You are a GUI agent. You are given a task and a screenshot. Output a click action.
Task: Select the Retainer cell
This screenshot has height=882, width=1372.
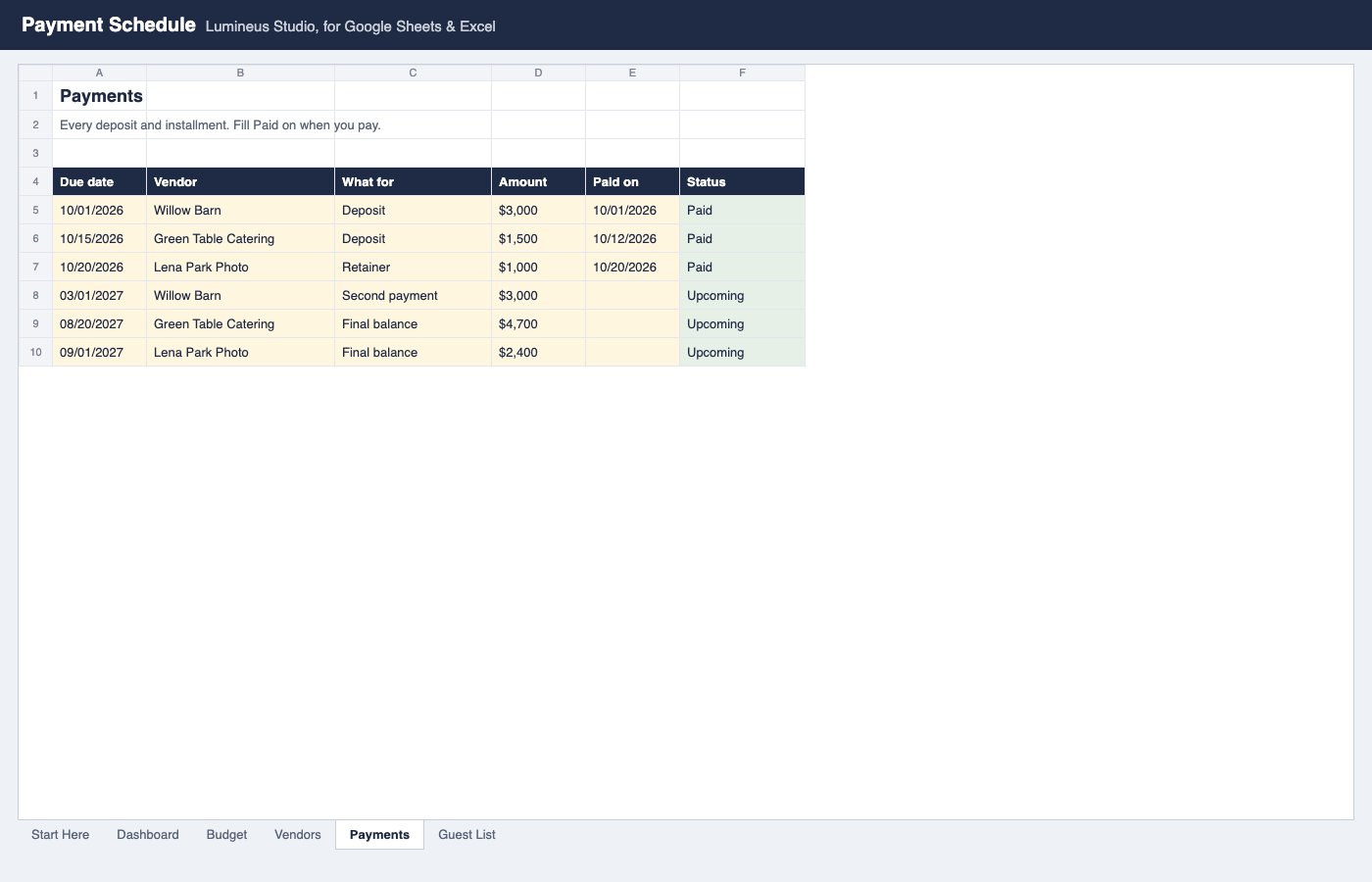413,268
